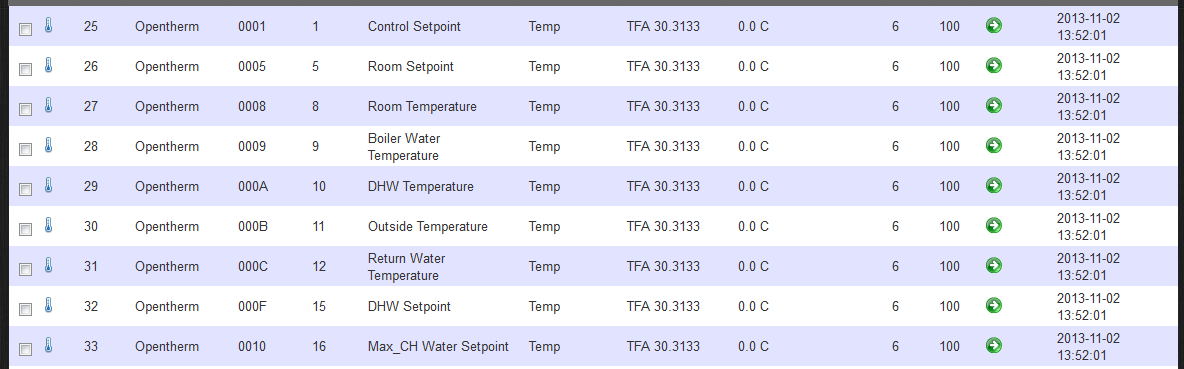
Task: Click green arrow for Control Setpoint row
Action: [x=994, y=26]
